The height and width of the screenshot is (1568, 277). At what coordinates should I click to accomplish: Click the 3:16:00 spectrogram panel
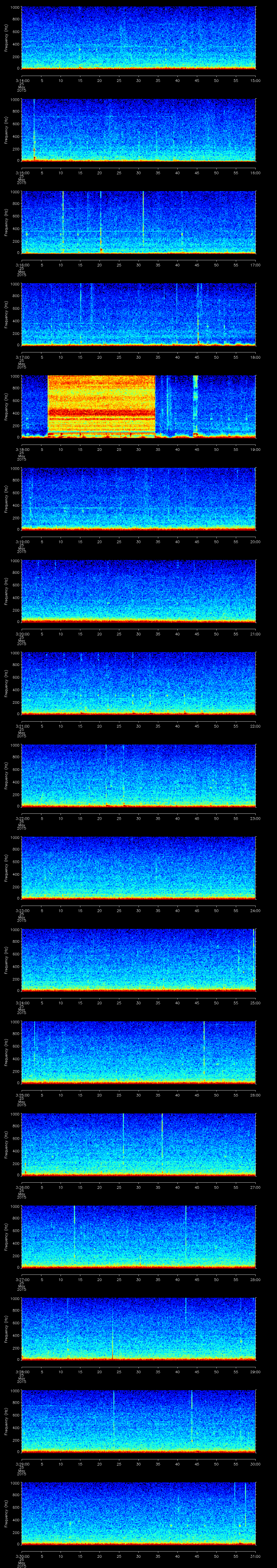138,222
